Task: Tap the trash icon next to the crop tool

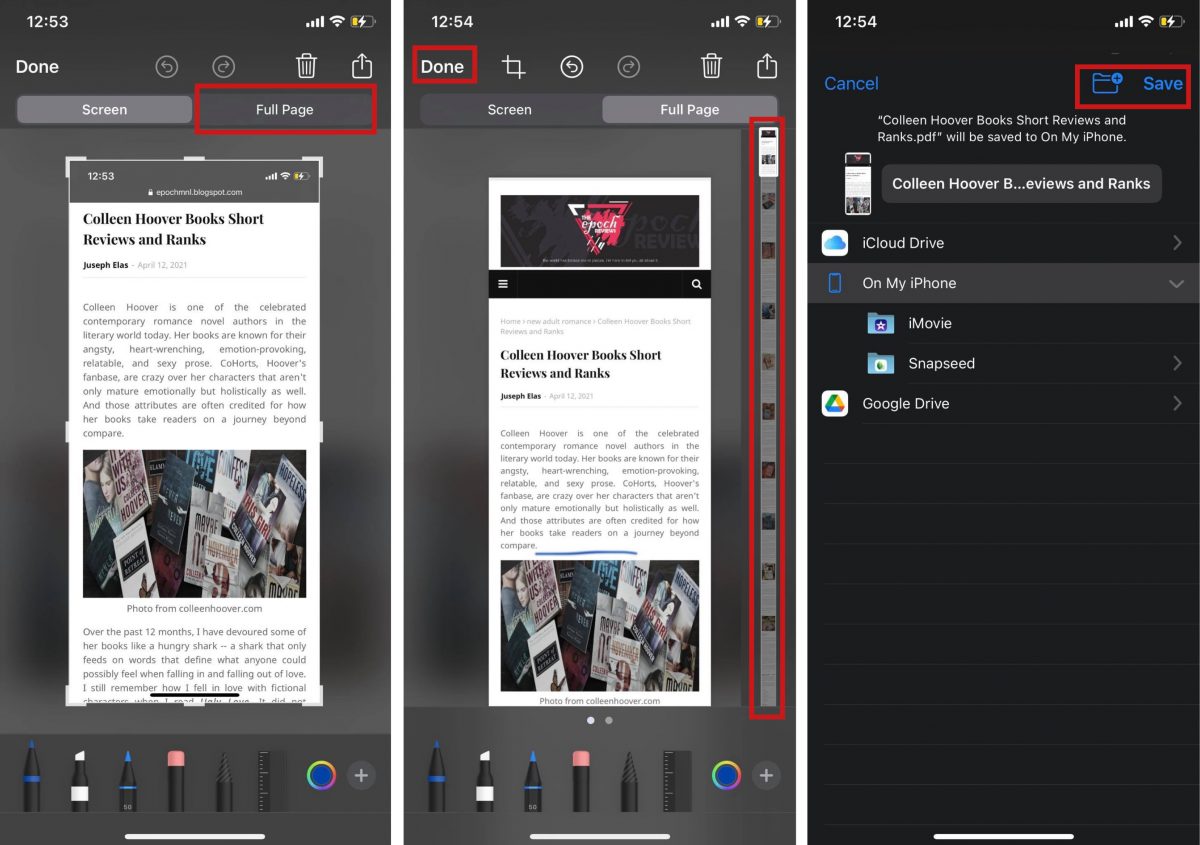Action: coord(711,67)
